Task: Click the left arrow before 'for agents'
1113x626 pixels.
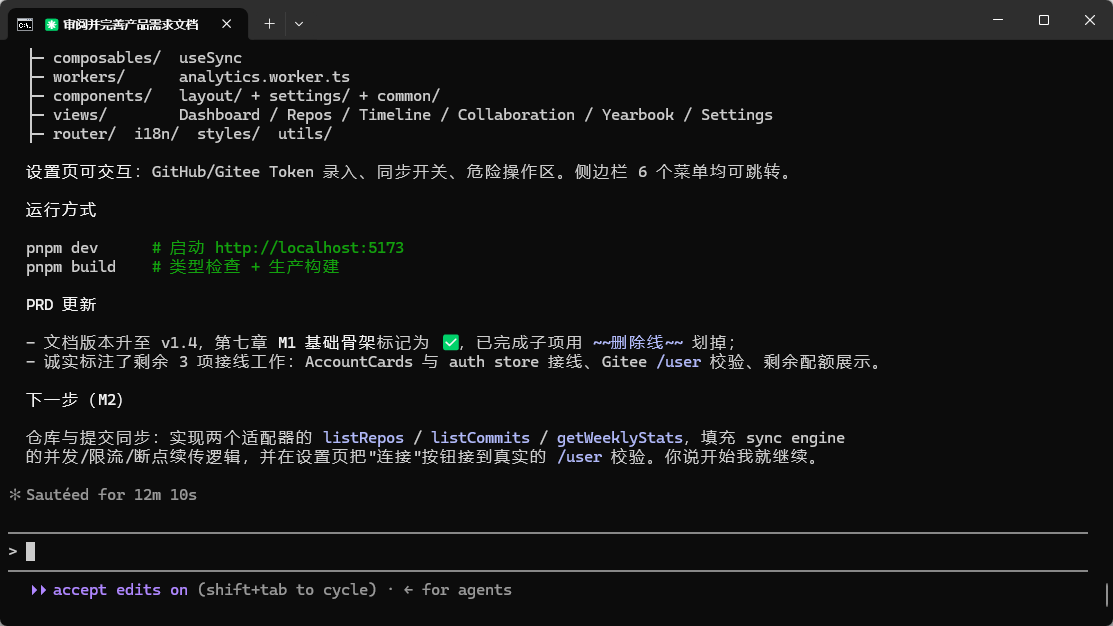Action: [x=408, y=590]
